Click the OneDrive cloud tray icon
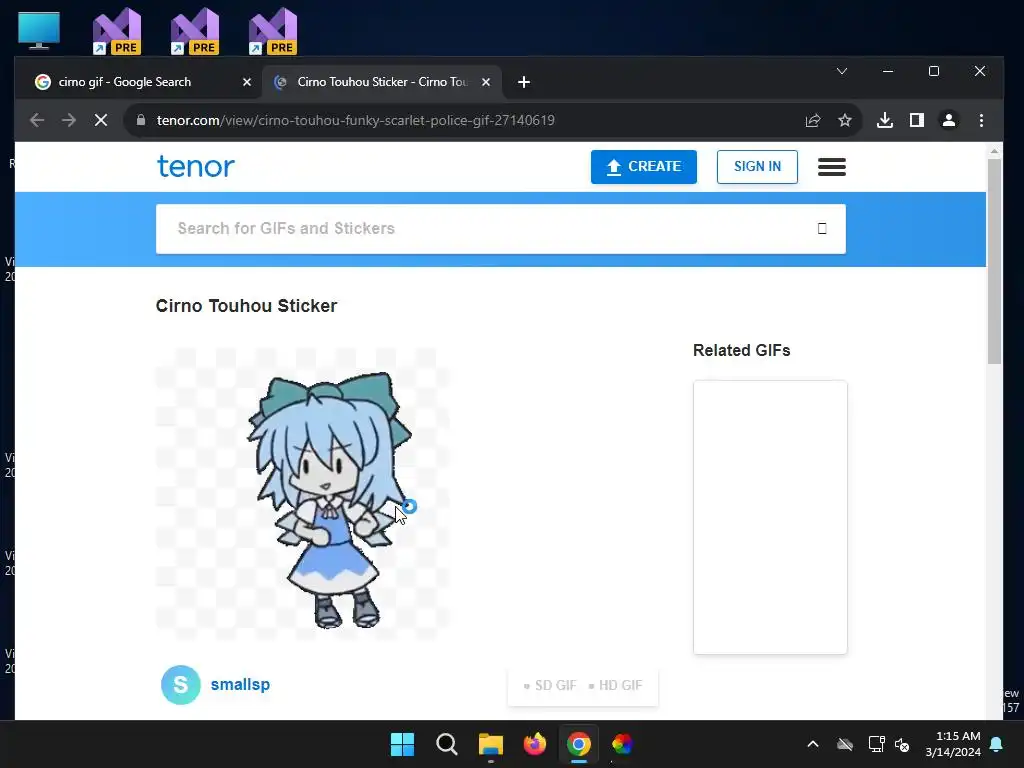1024x768 pixels. coord(845,744)
